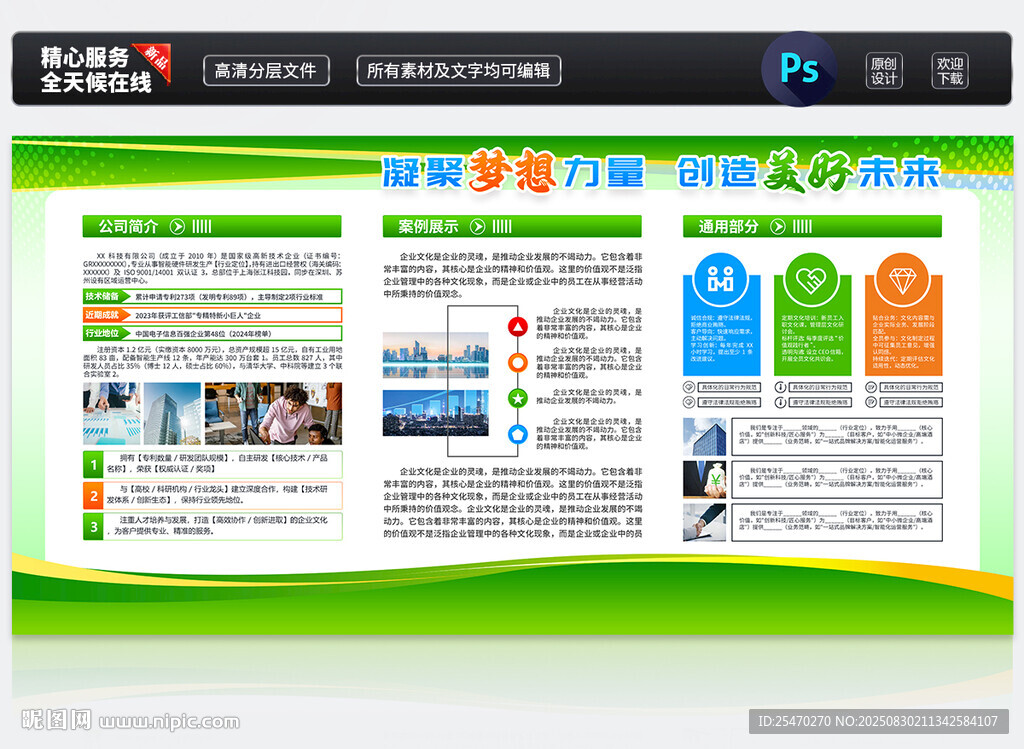
Task: Open the photo of hands over charts
Action: 112,414
